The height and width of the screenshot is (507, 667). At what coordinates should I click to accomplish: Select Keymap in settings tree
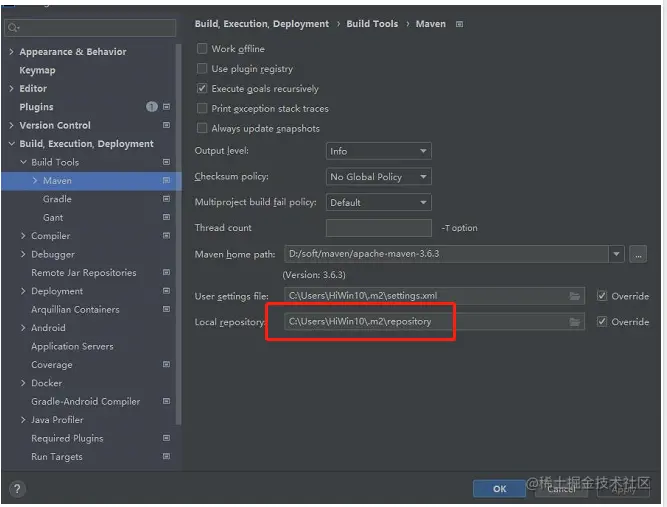pos(37,70)
